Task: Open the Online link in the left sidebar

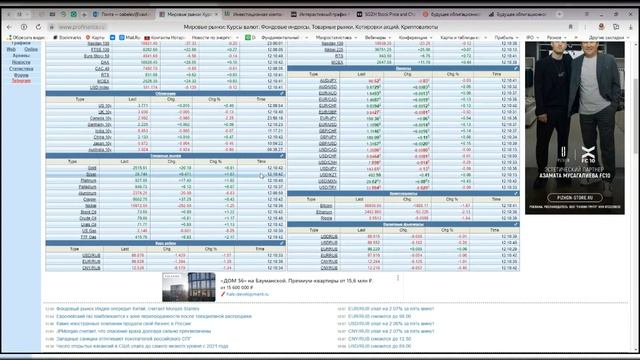Action: tap(31, 49)
